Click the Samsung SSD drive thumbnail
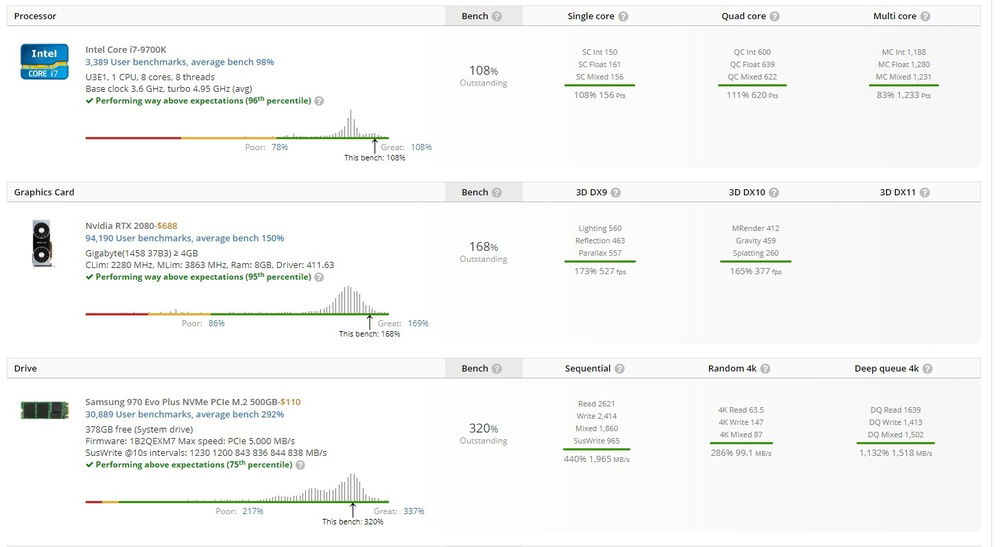This screenshot has width=1000, height=547. coord(45,408)
